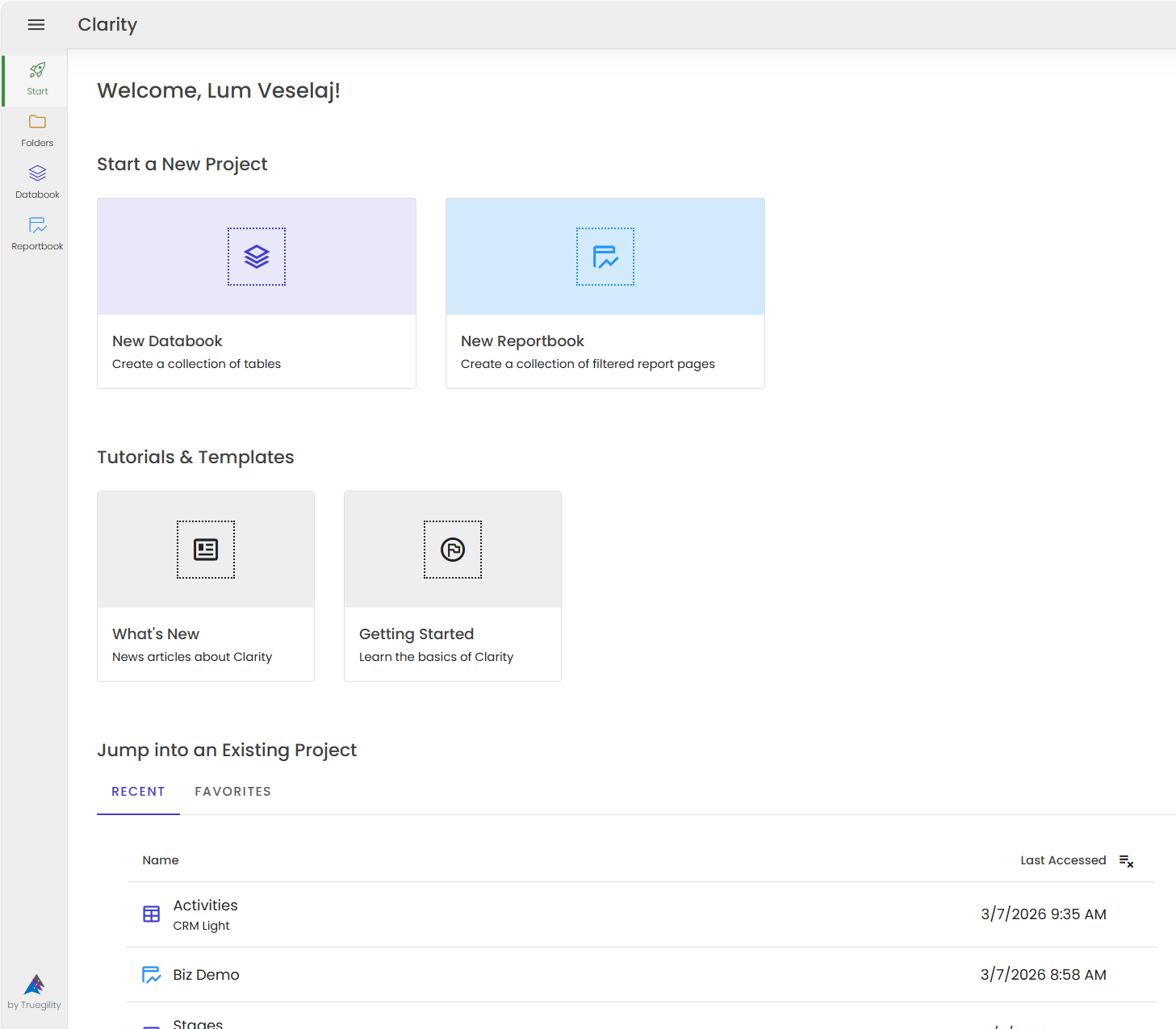Open the hamburger navigation menu

36,24
